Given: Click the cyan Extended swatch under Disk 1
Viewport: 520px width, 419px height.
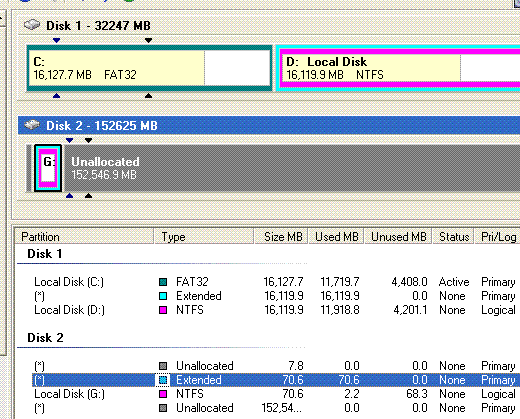Looking at the screenshot, I should click(163, 296).
